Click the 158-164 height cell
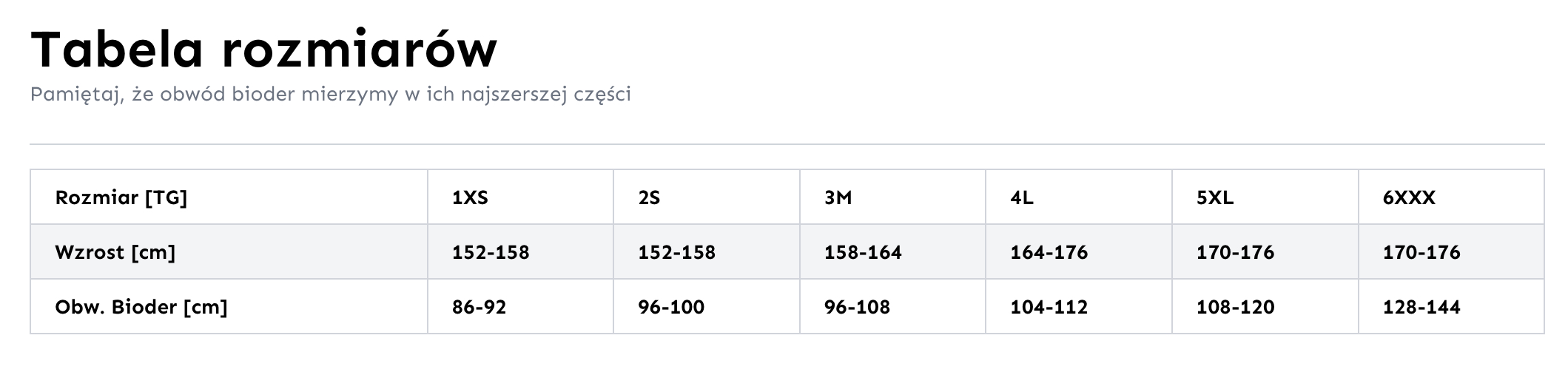Viewport: 1568px width, 392px height. tap(863, 253)
